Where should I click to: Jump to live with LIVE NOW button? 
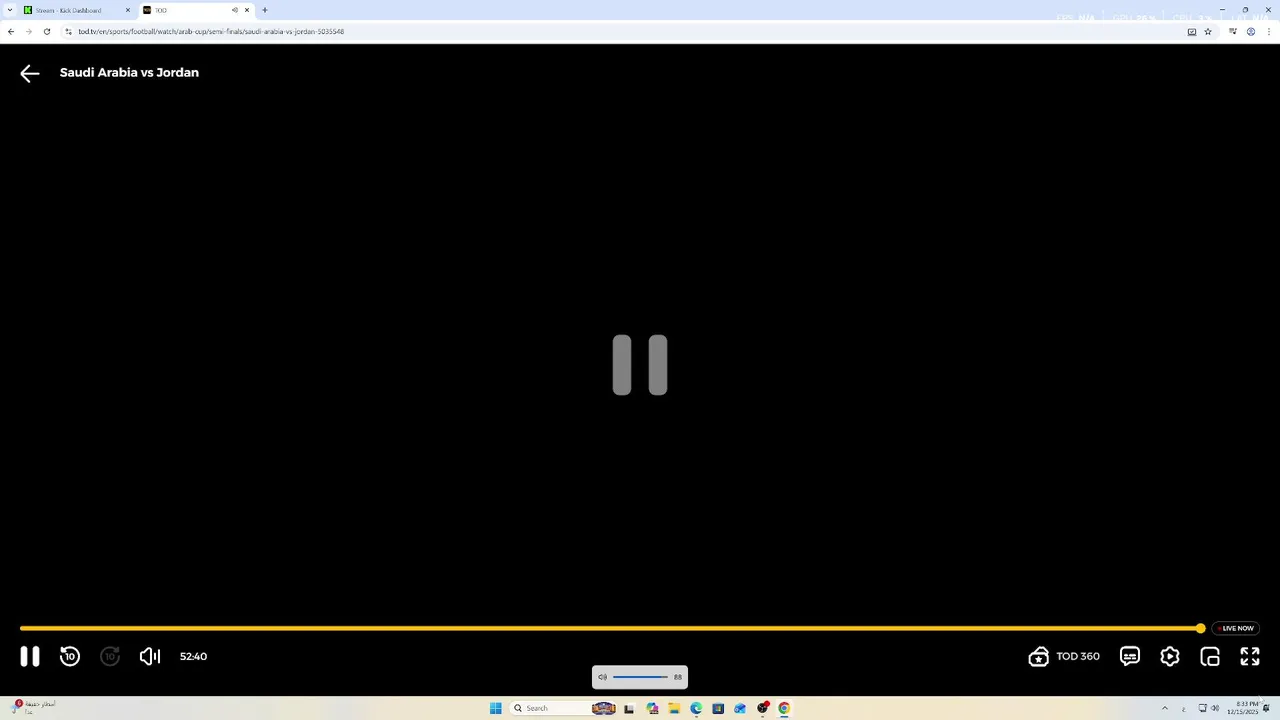pos(1237,628)
